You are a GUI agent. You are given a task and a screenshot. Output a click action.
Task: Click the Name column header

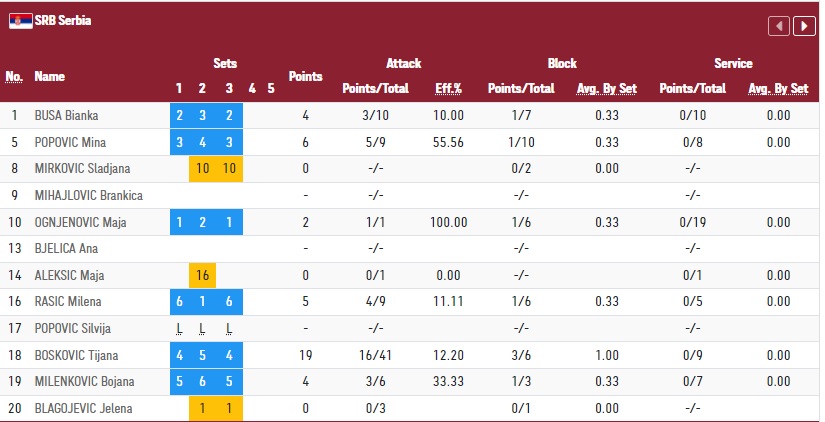[x=49, y=76]
